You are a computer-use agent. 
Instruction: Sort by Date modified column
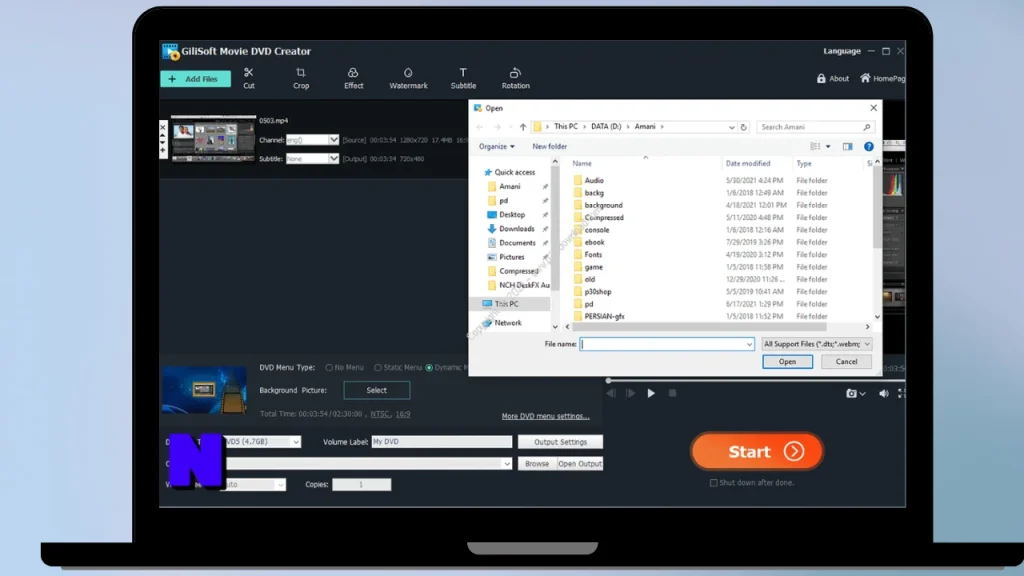(748, 163)
